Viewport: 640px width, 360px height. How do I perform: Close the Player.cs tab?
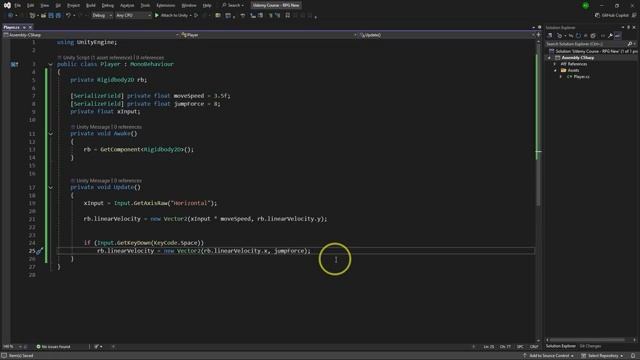point(30,27)
